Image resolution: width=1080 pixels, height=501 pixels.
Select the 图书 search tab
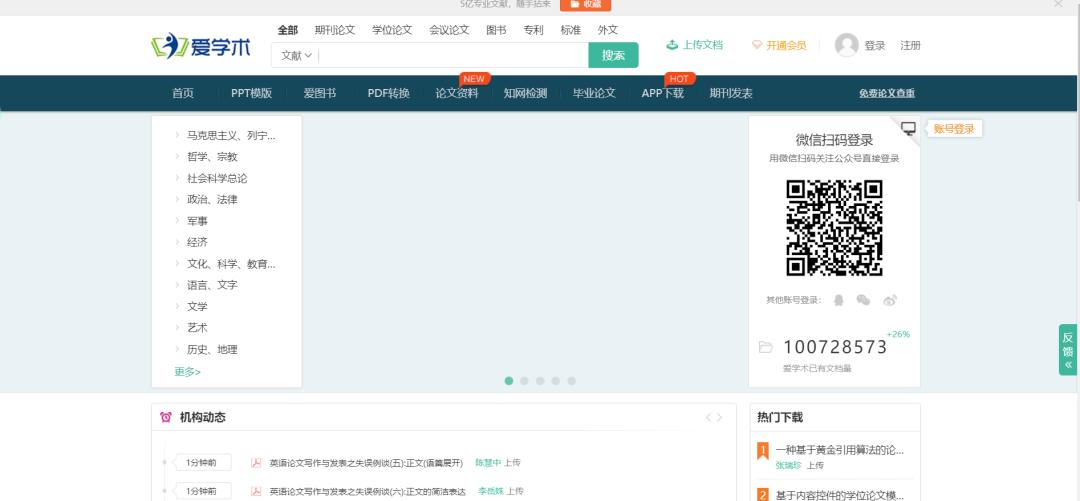496,30
